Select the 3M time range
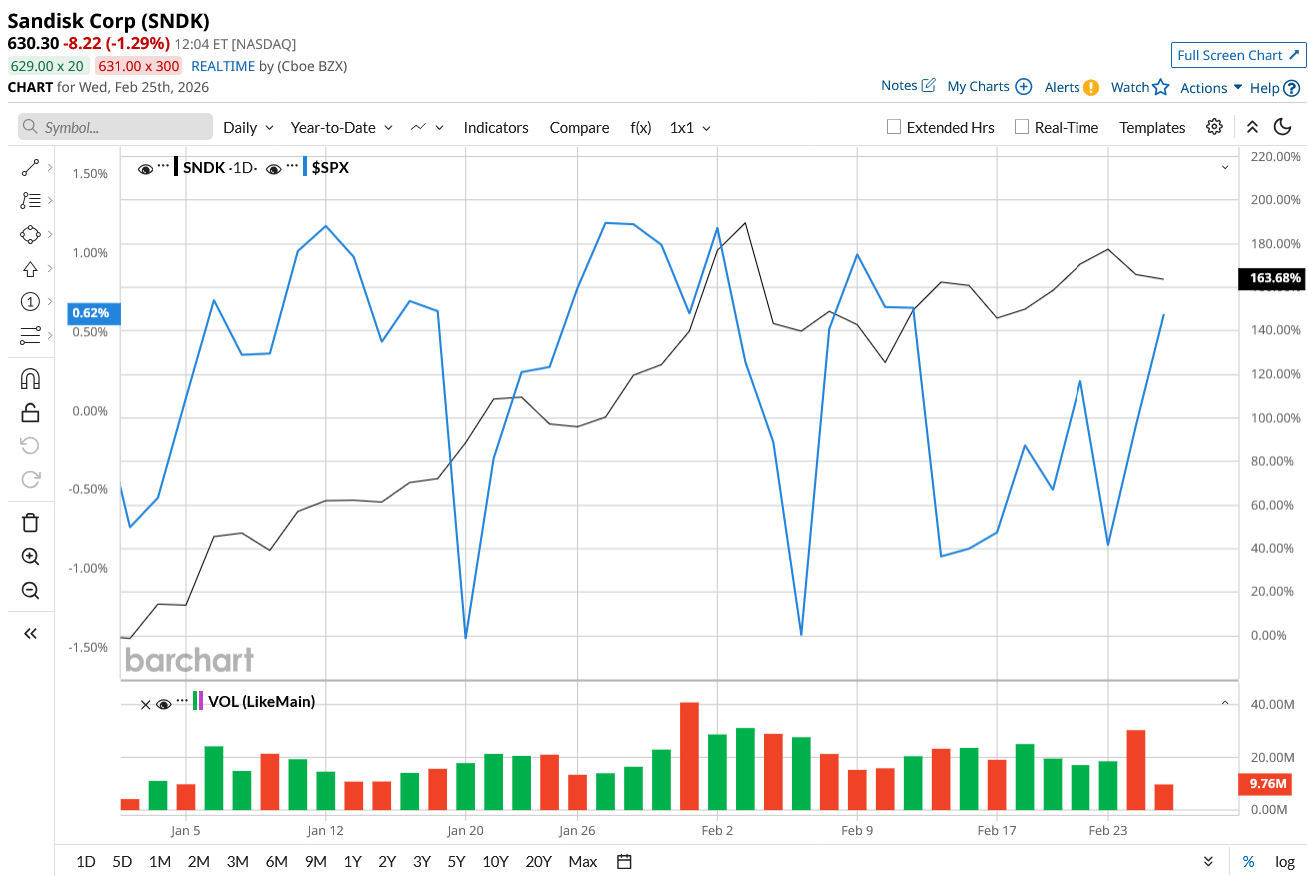The image size is (1308, 876). (237, 861)
